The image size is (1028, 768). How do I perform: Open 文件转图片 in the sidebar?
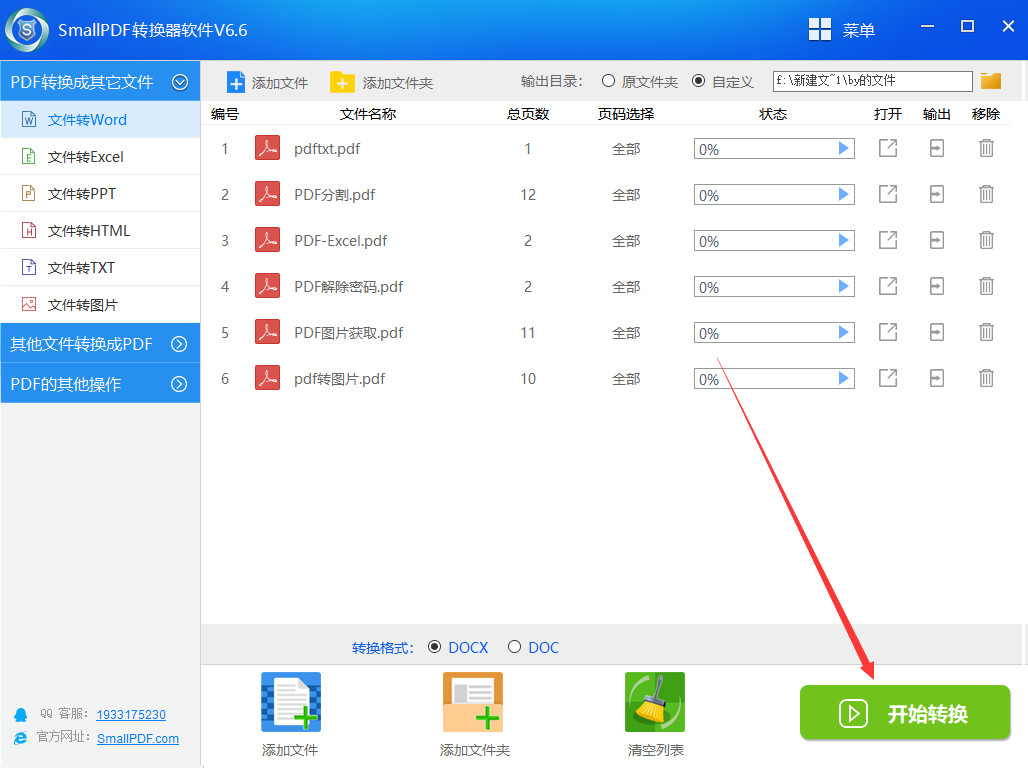tap(100, 305)
